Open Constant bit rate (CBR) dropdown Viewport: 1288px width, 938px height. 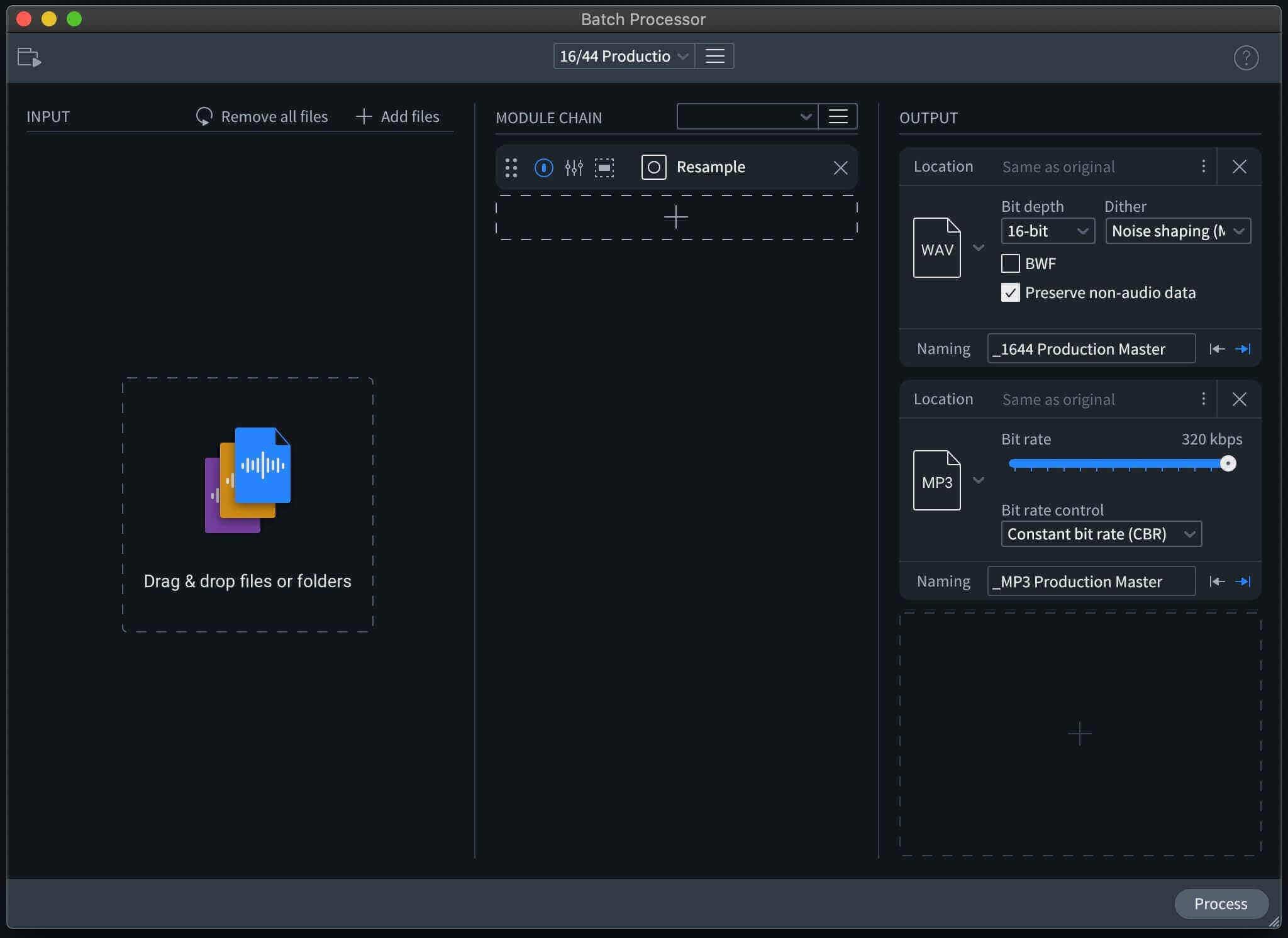[x=1101, y=534]
